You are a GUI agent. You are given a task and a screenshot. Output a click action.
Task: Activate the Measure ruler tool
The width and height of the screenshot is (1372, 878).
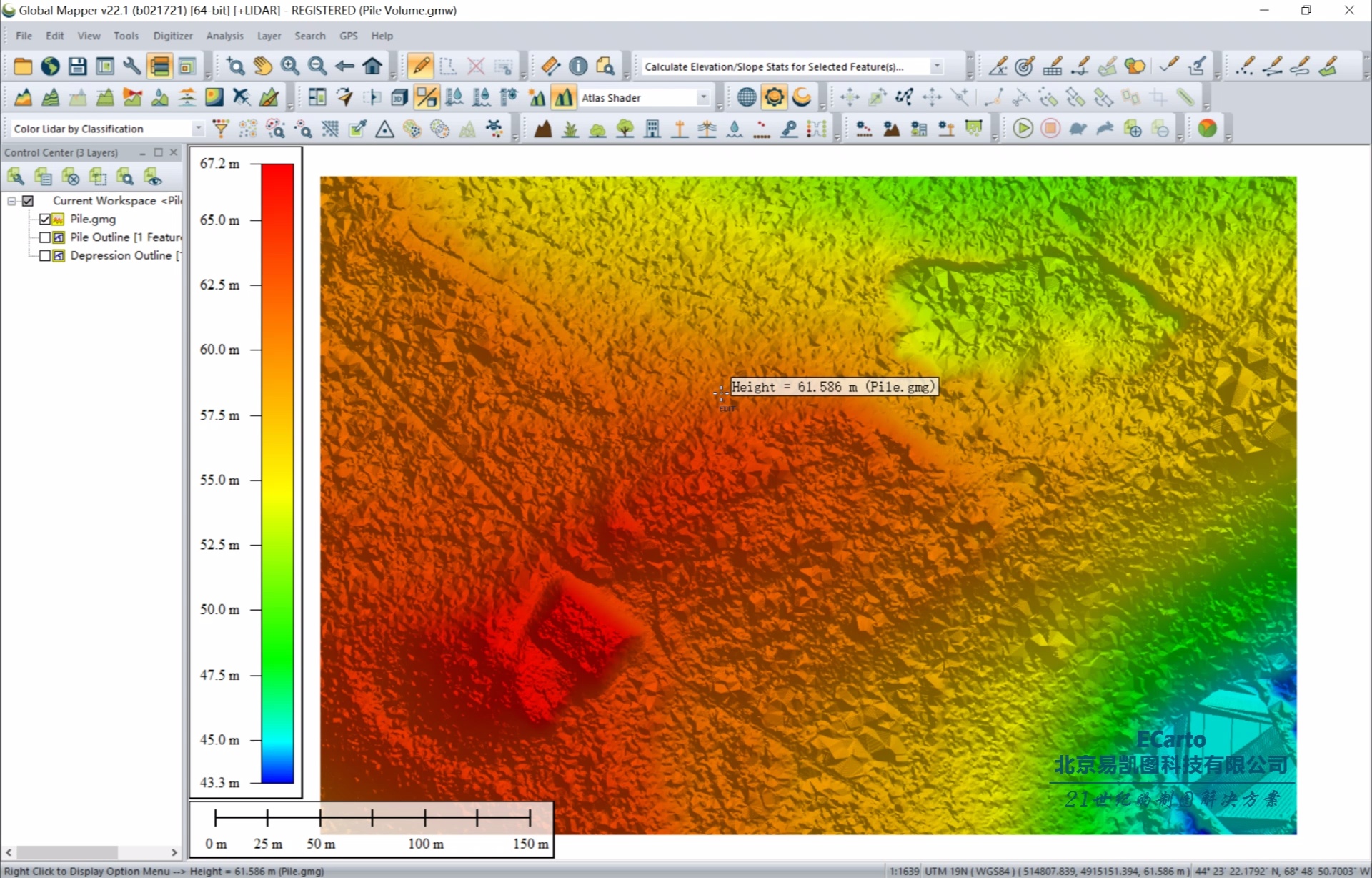pos(550,66)
